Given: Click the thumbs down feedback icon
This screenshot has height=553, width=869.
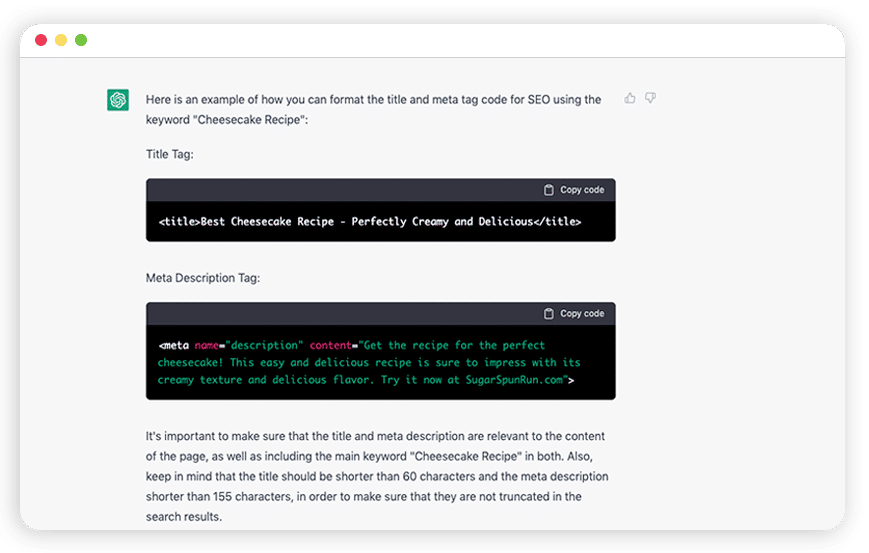Looking at the screenshot, I should click(x=650, y=98).
